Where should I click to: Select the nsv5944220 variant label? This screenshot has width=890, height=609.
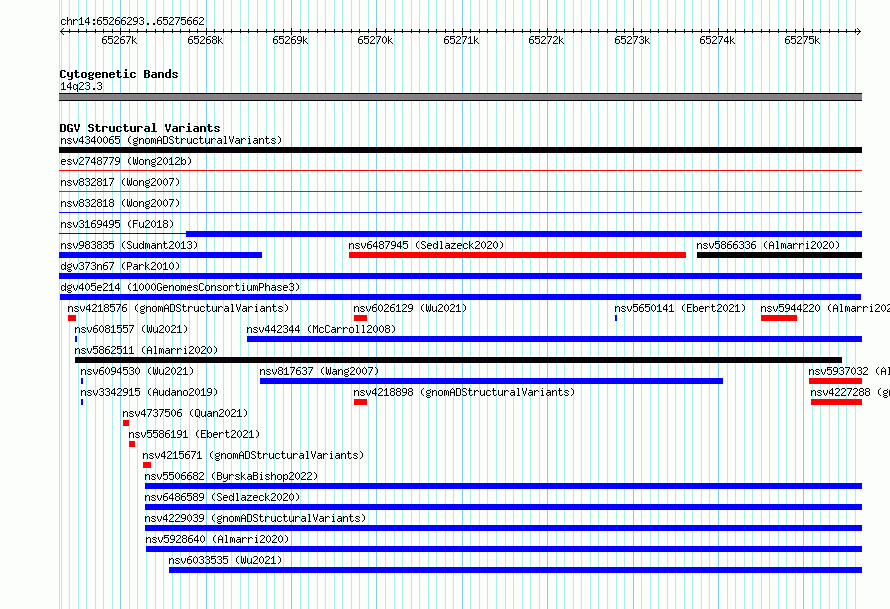click(825, 308)
